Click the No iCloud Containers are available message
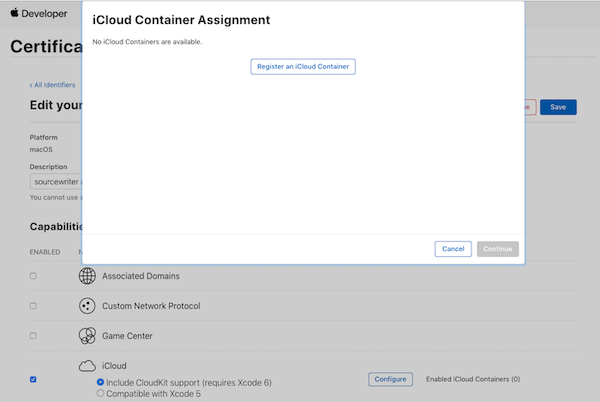 (147, 42)
